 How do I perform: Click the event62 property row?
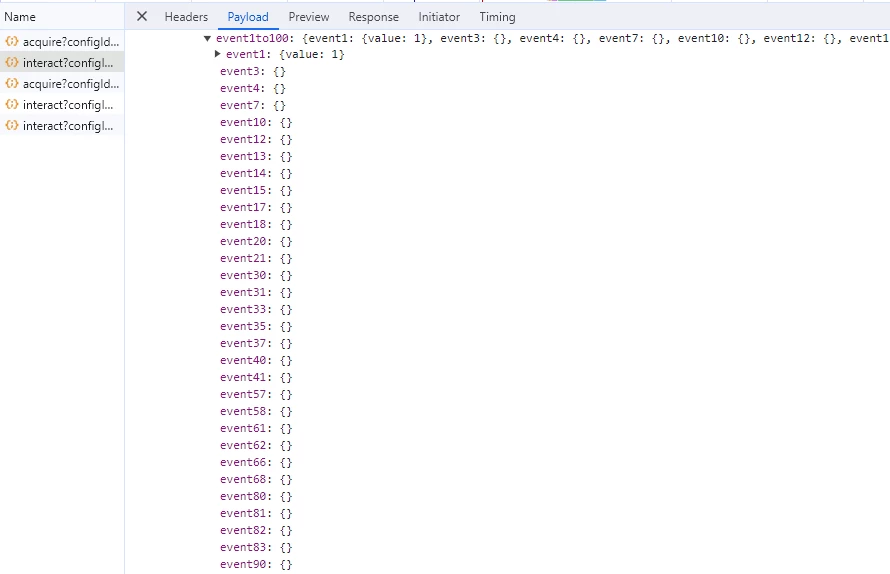256,446
